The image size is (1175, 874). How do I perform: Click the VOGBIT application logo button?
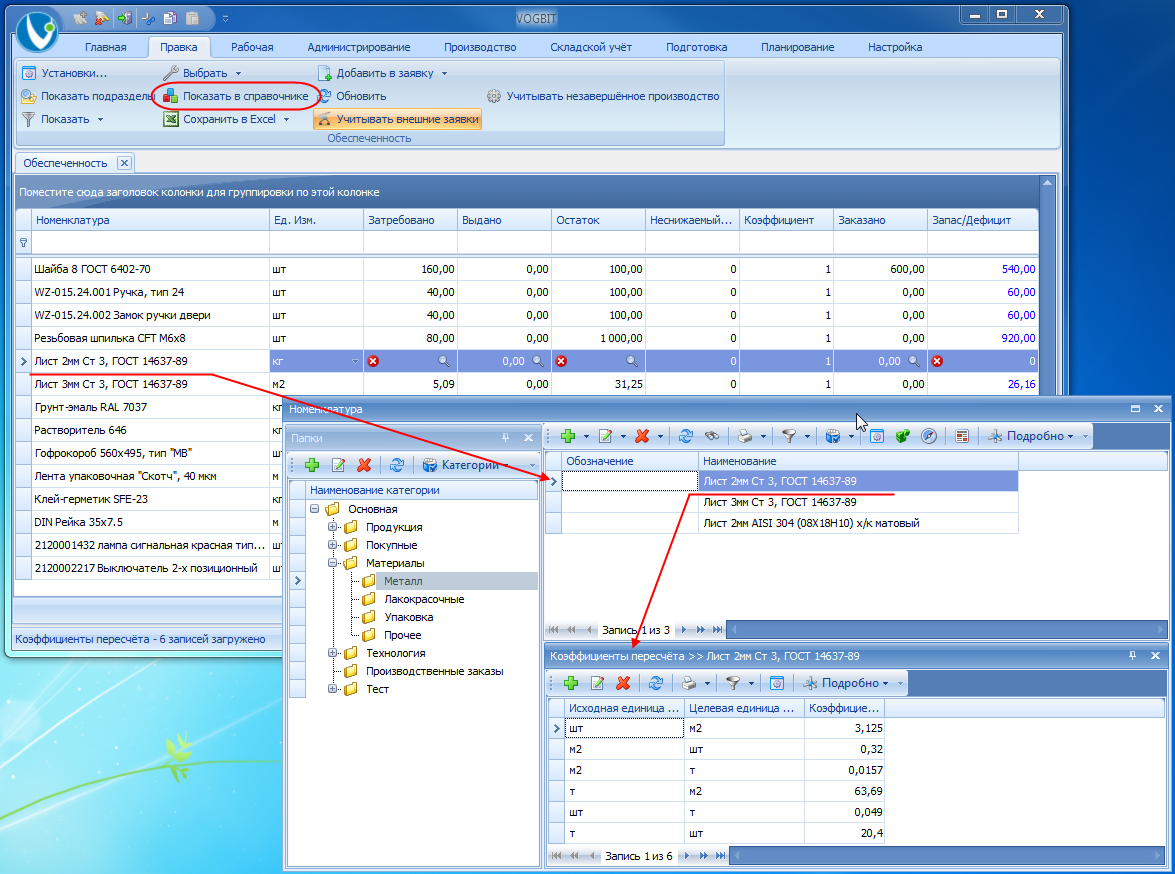(37, 31)
